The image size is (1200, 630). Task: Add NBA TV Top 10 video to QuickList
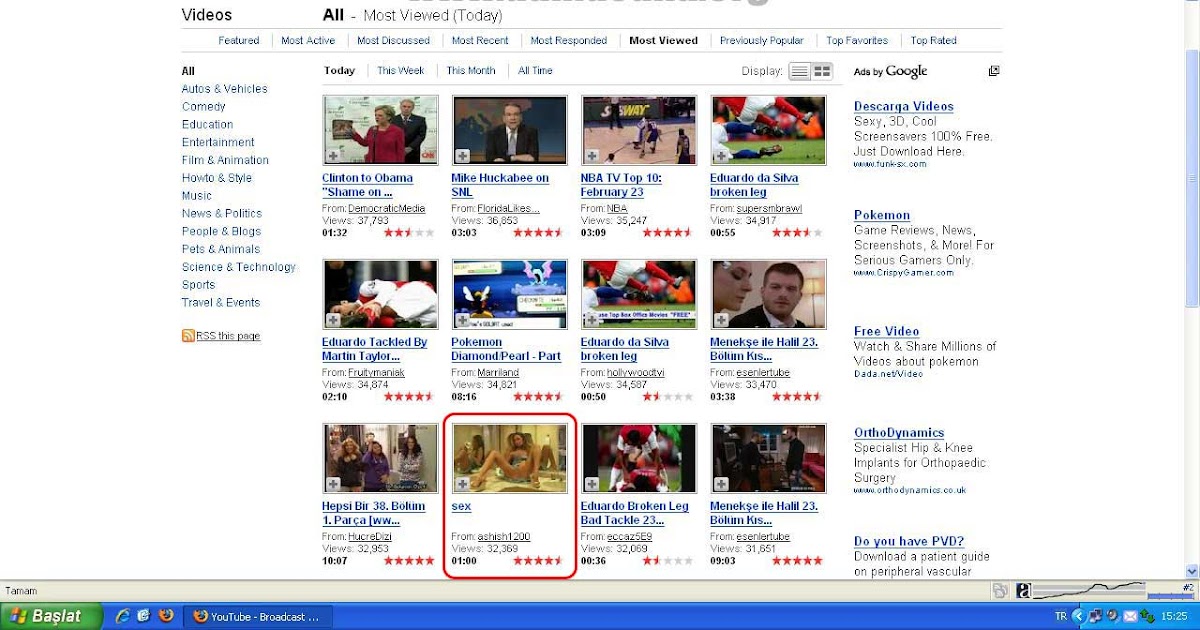[592, 155]
